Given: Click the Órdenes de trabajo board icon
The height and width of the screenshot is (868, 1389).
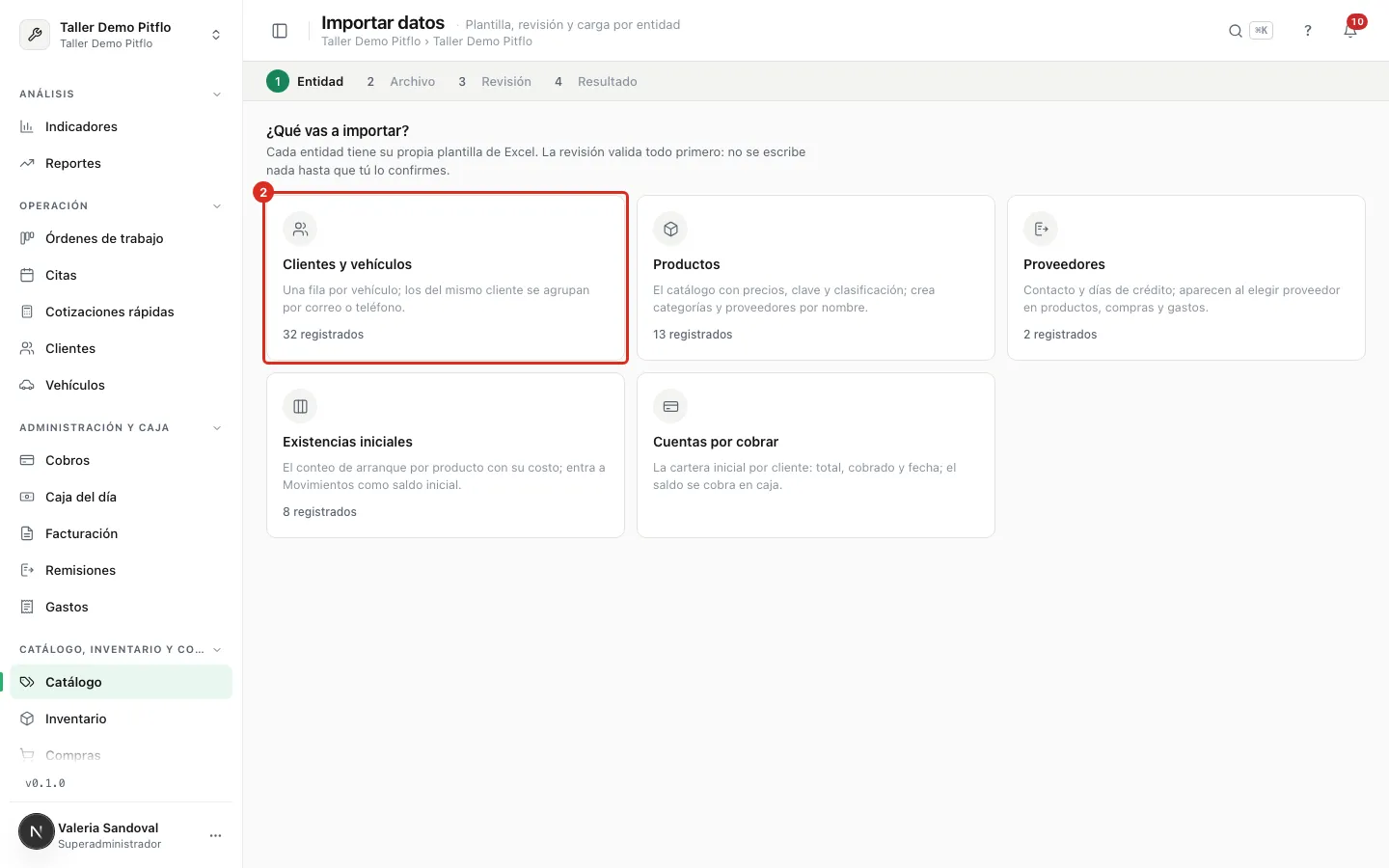Looking at the screenshot, I should coord(27,238).
